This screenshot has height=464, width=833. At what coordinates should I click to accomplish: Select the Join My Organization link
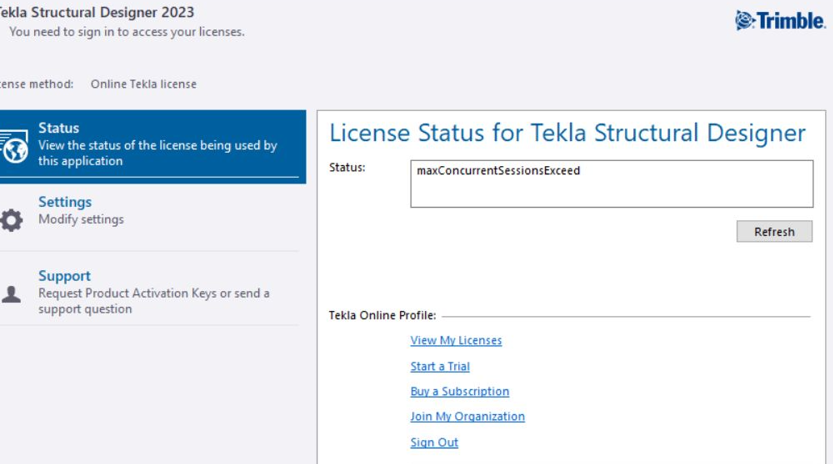point(467,416)
